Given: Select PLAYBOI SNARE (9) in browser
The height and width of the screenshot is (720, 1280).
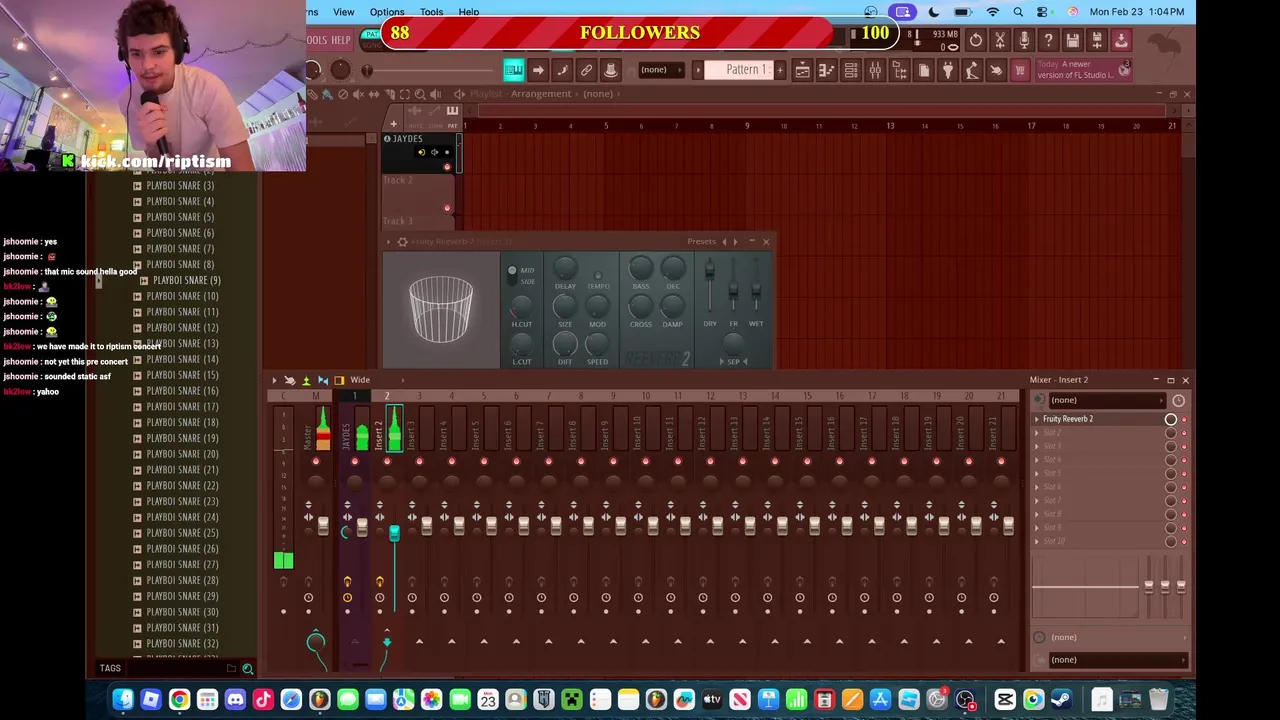Looking at the screenshot, I should tap(186, 280).
